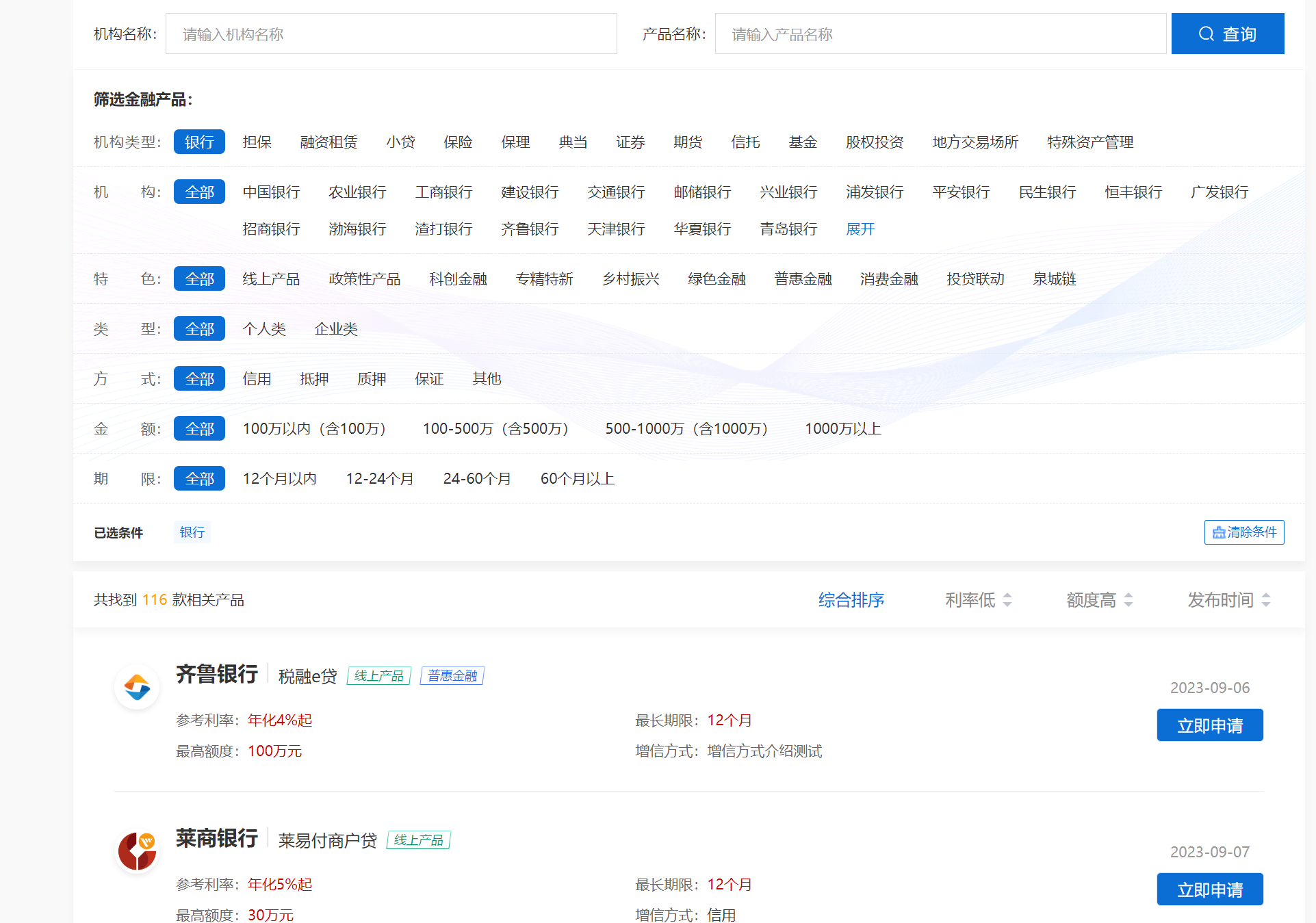Image resolution: width=1316 pixels, height=923 pixels.
Task: Open 莱易付商户贷 product title
Action: point(328,840)
